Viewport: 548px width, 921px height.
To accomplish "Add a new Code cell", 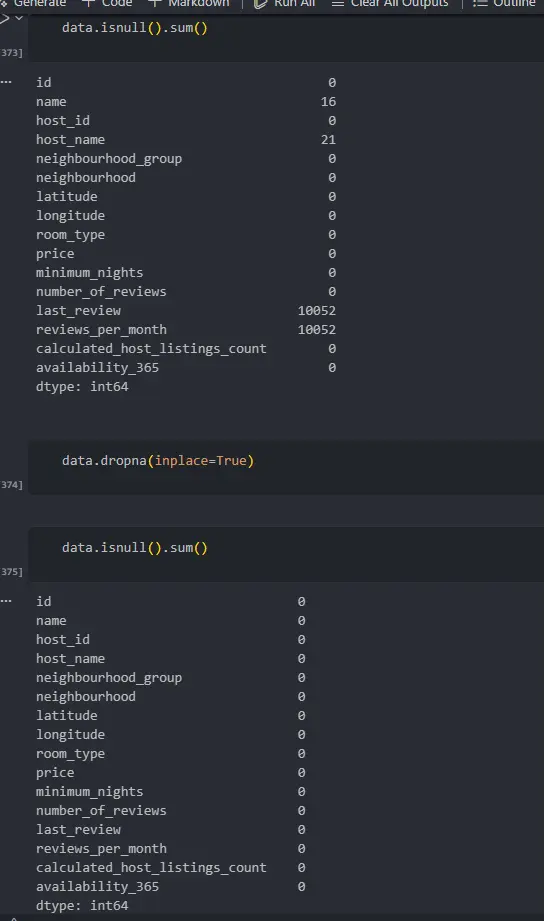I will [x=107, y=4].
